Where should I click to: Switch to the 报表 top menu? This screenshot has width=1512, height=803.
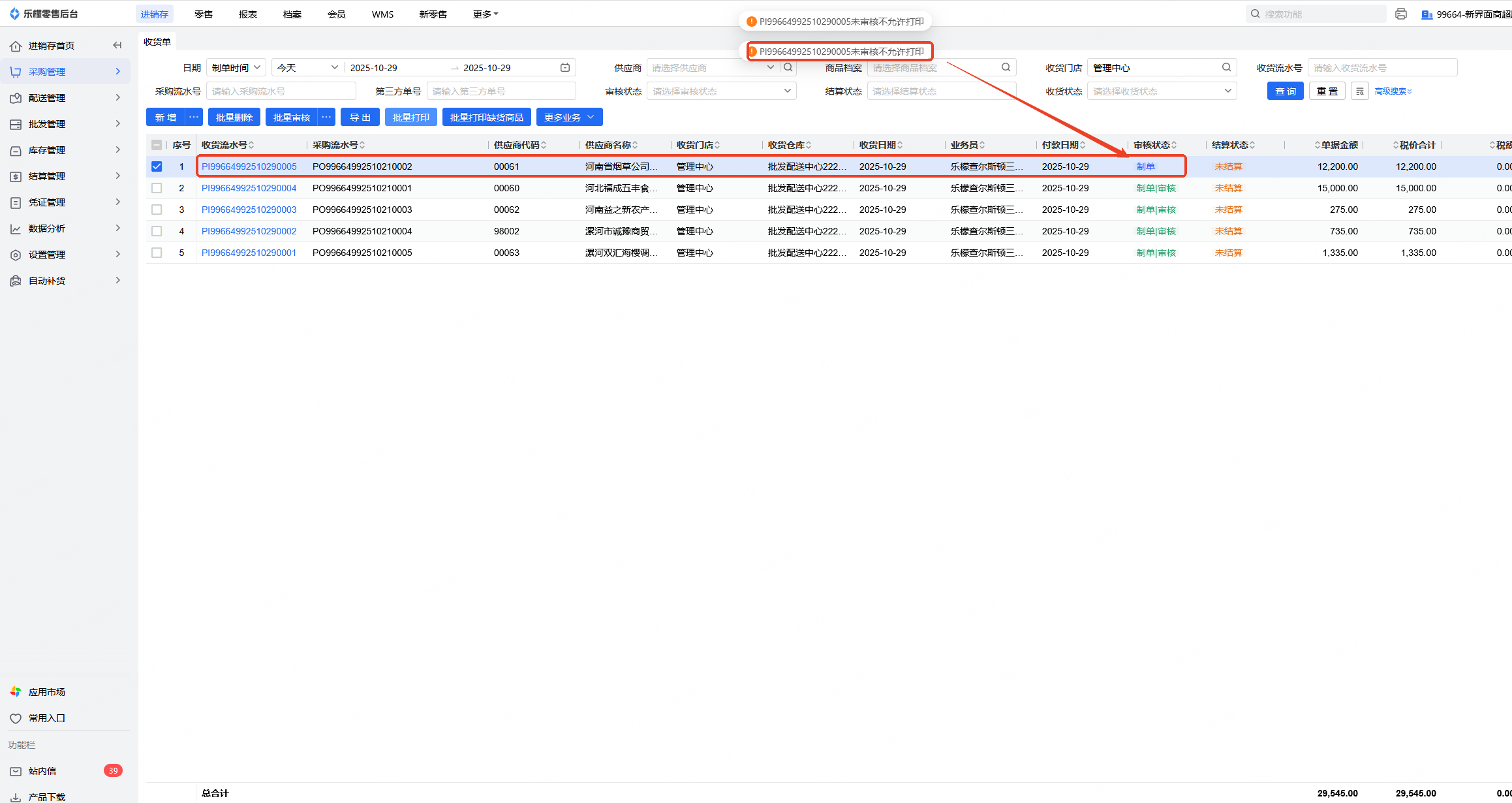(248, 14)
